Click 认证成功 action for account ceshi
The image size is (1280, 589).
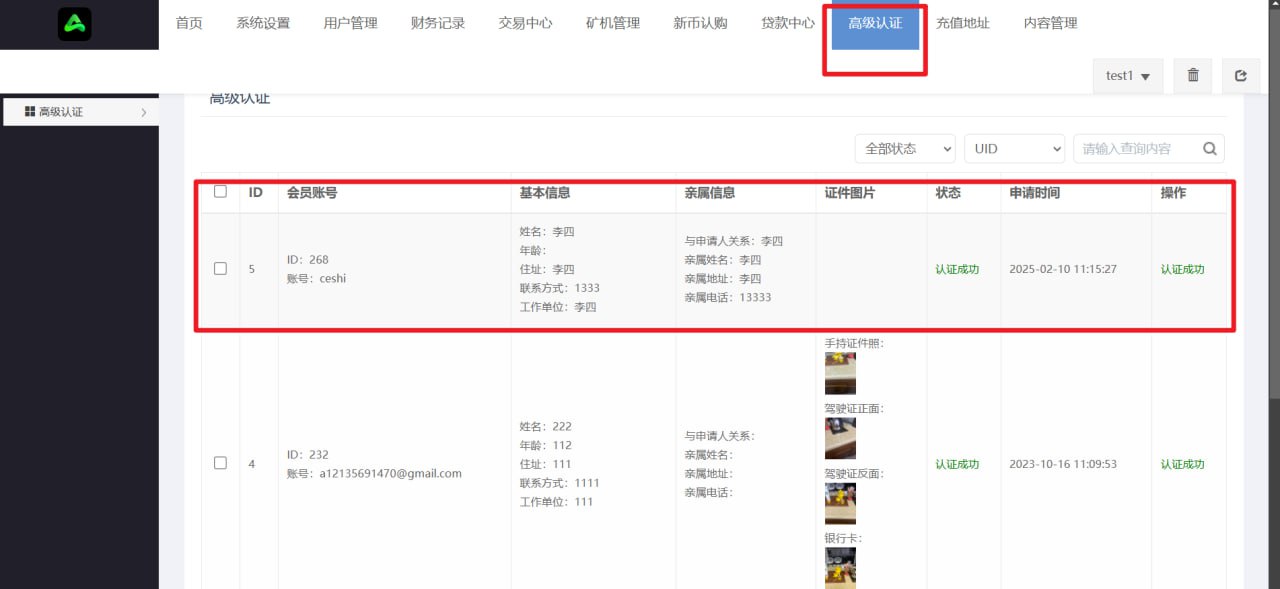1182,269
